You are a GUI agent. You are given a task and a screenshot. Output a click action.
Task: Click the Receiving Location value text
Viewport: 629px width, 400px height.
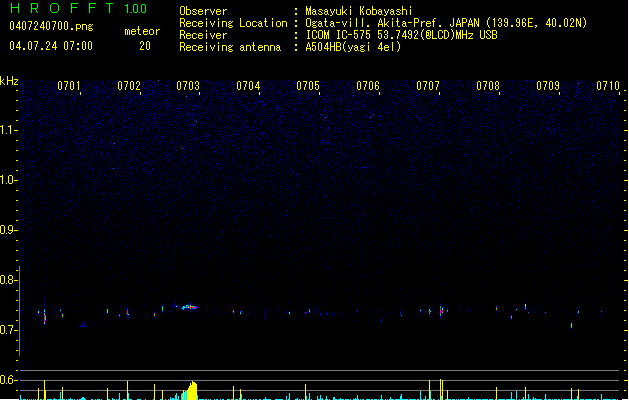446,23
